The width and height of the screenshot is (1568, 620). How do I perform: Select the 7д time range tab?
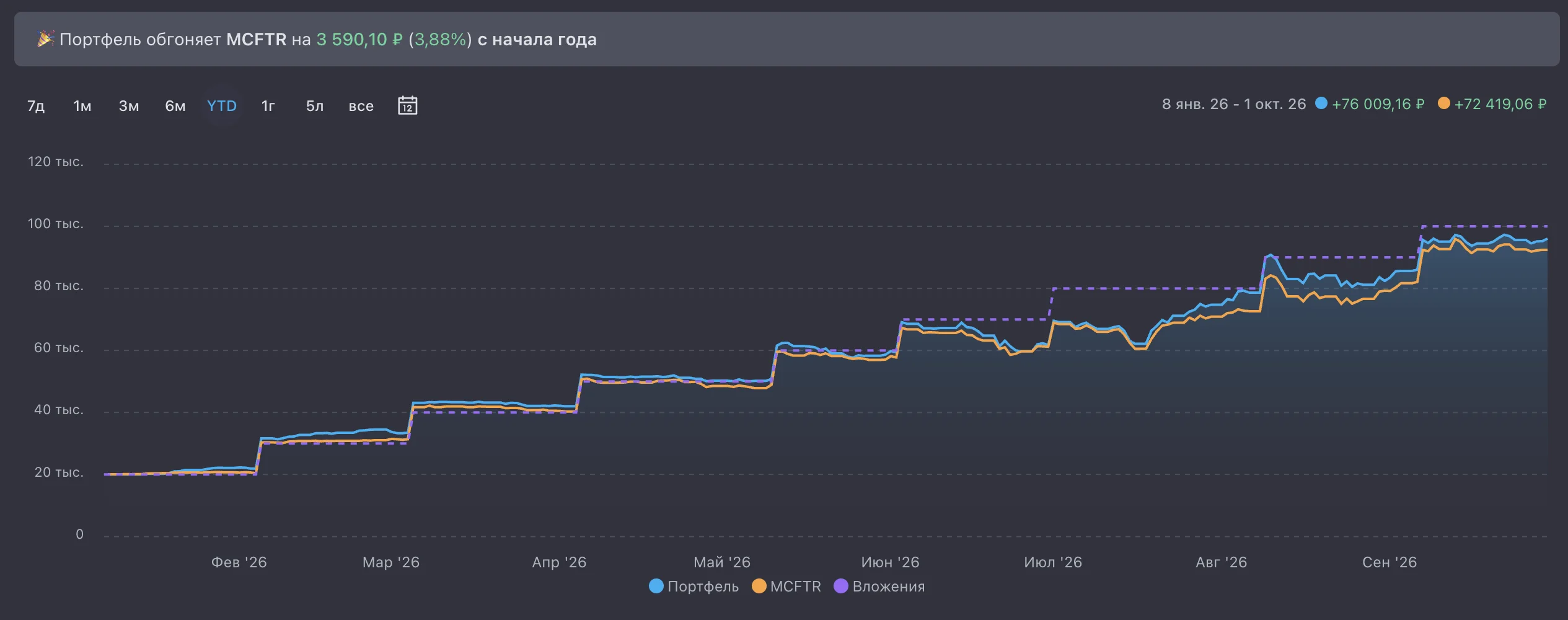[x=36, y=106]
